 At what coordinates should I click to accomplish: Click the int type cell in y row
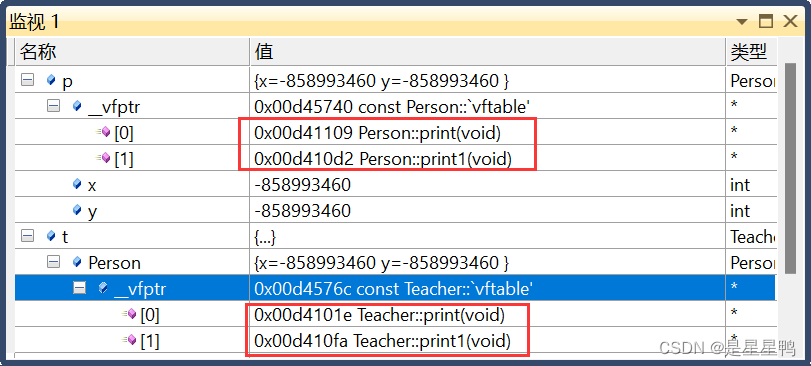coord(752,210)
